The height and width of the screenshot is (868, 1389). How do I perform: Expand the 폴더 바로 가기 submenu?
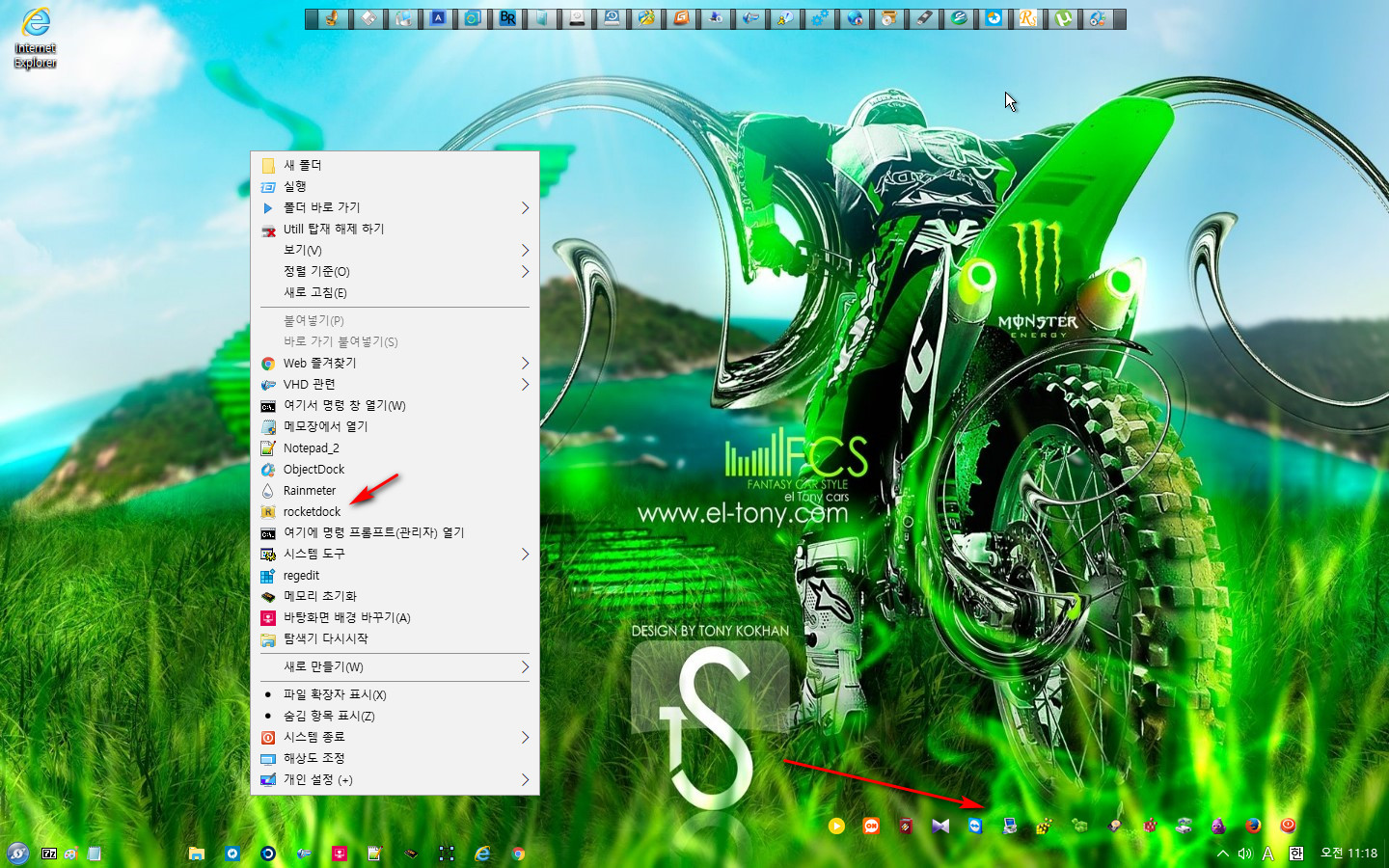tap(395, 207)
